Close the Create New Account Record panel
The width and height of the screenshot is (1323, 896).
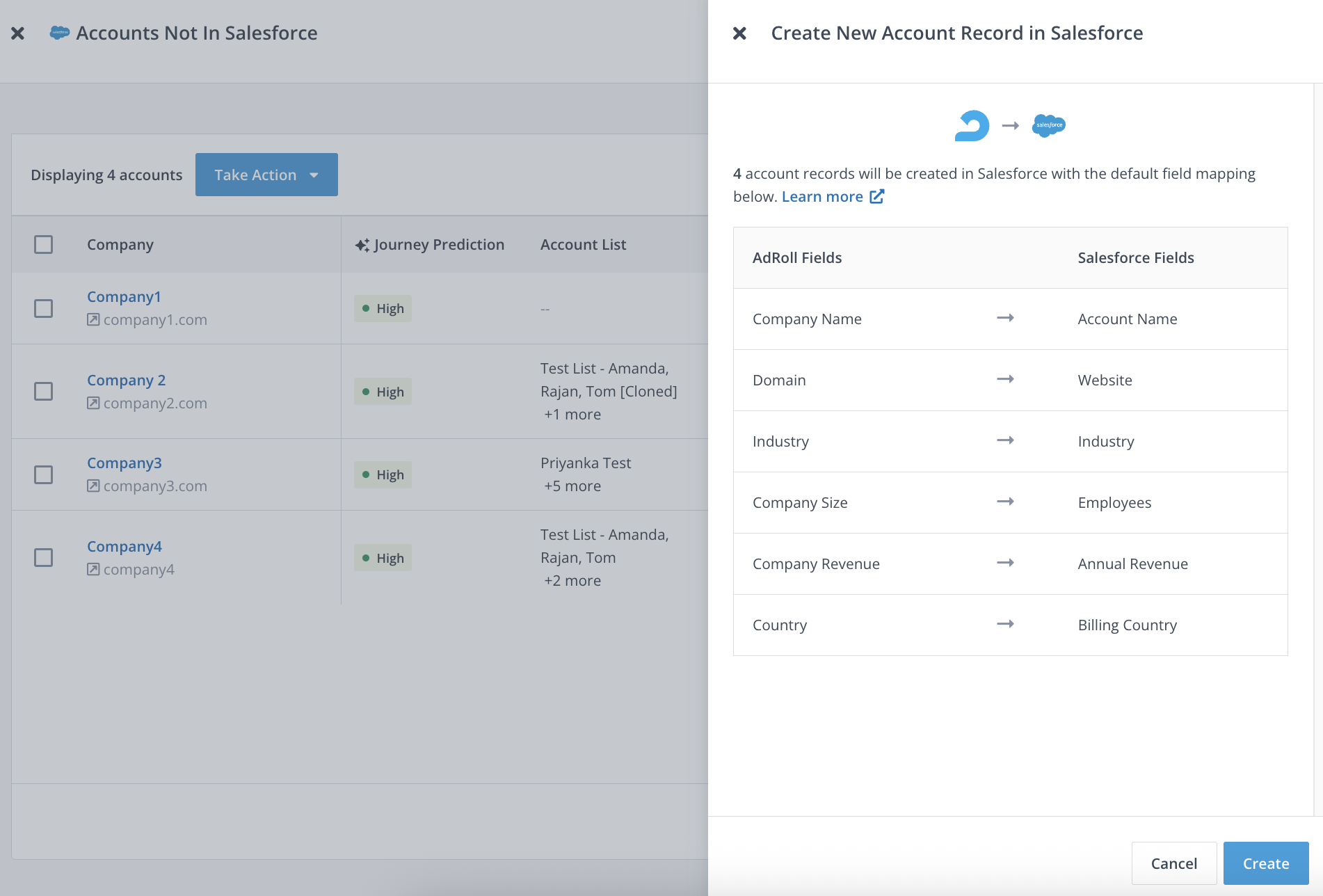coord(739,33)
